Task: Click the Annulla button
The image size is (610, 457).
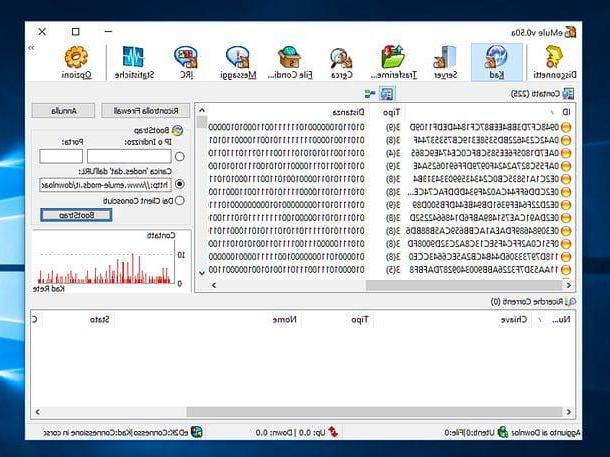Action: tap(63, 111)
